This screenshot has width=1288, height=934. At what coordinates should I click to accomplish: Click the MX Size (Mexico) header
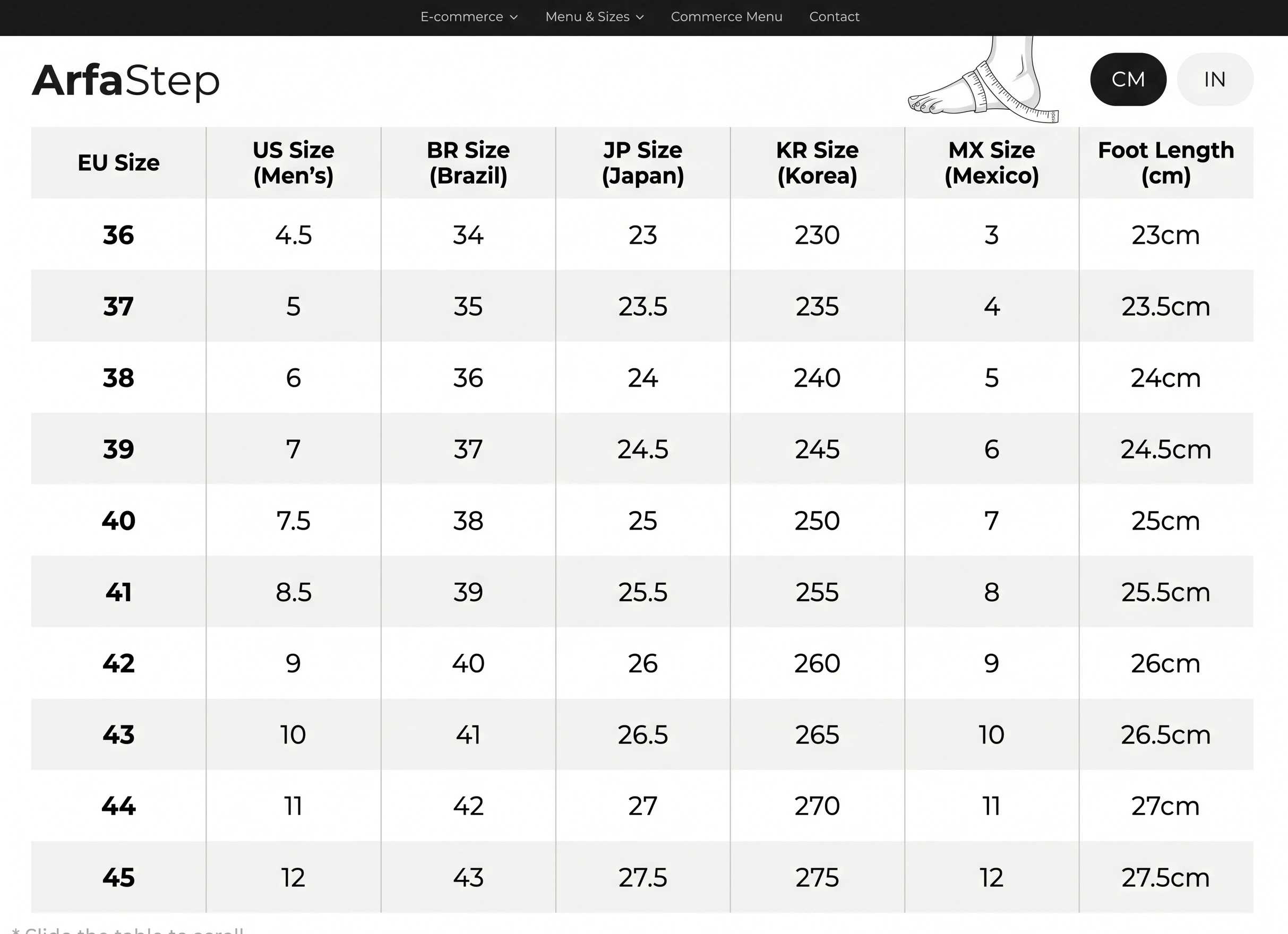coord(992,163)
